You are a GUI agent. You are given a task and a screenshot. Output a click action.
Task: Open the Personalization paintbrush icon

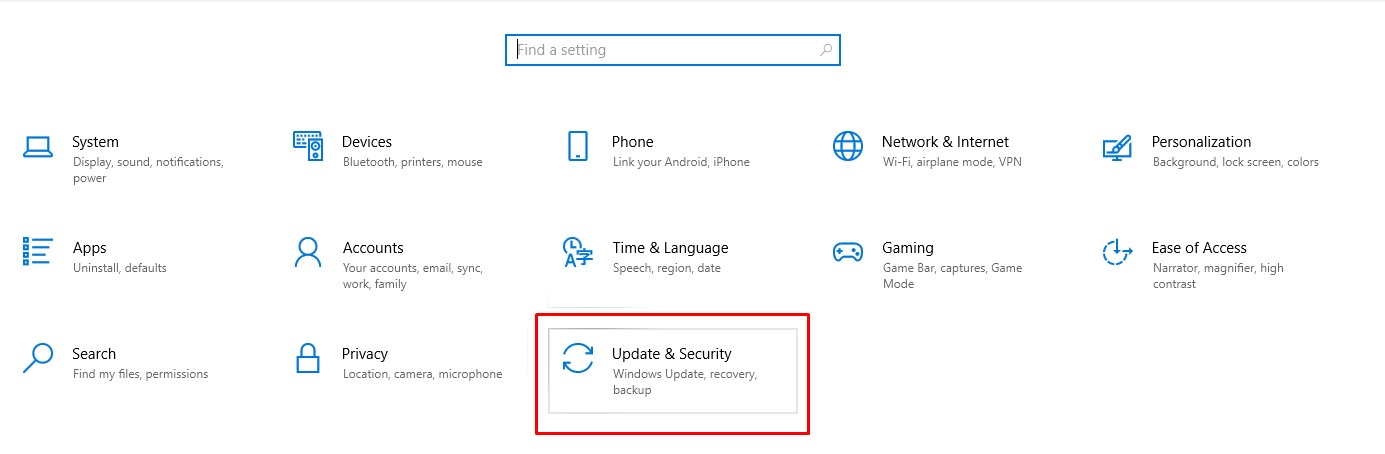[x=1117, y=147]
